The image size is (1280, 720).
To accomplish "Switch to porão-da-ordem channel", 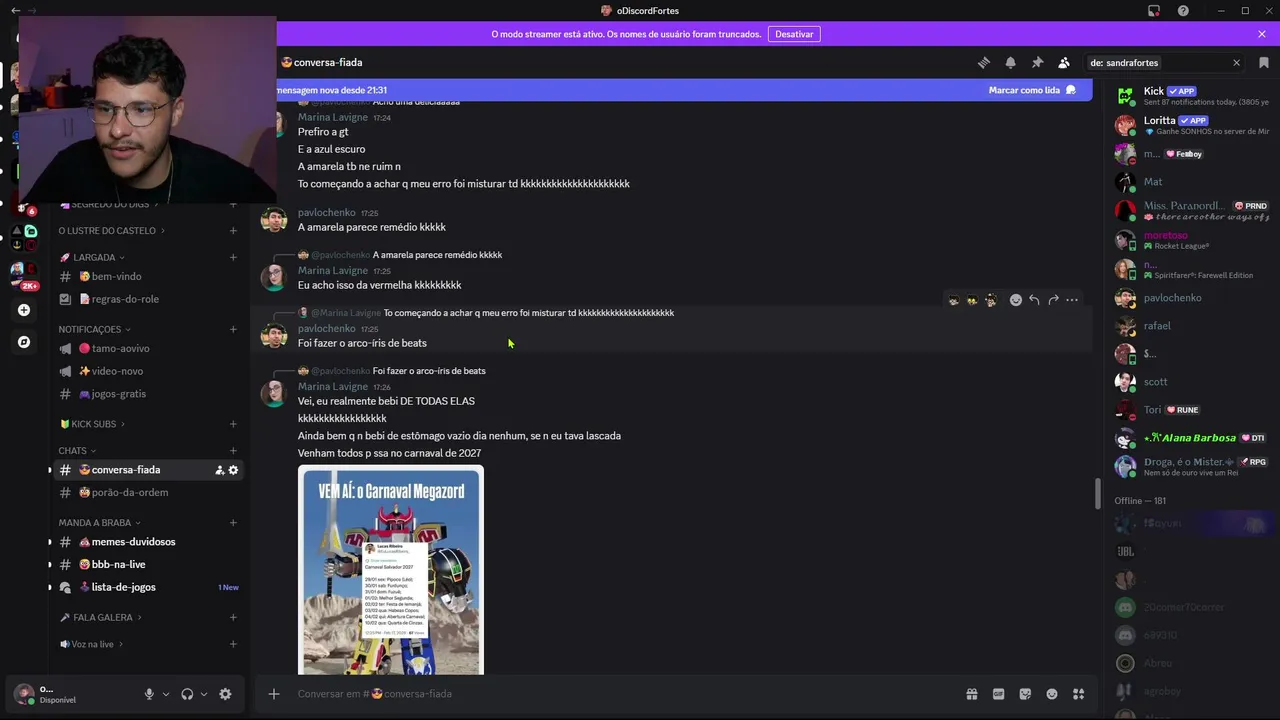I will click(149, 492).
